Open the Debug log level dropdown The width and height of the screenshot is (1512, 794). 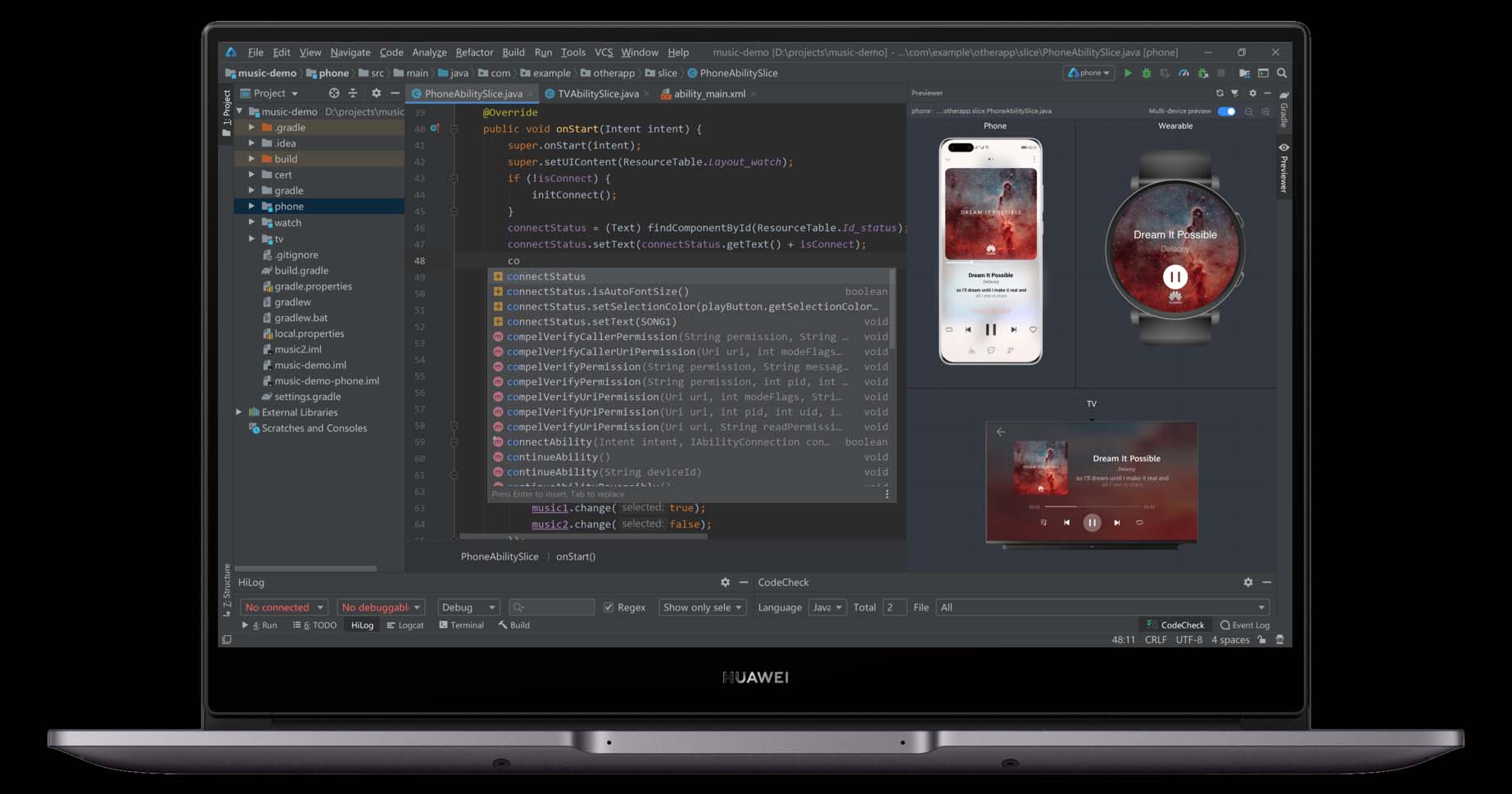[469, 607]
